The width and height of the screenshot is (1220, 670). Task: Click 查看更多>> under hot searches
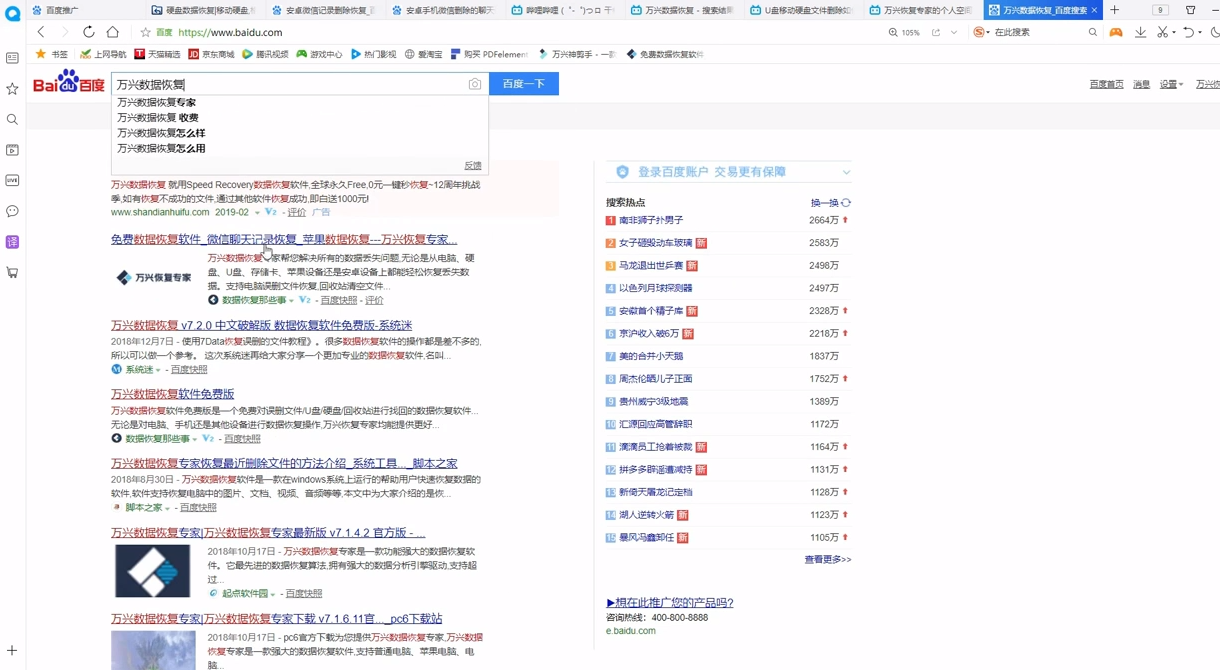point(828,560)
